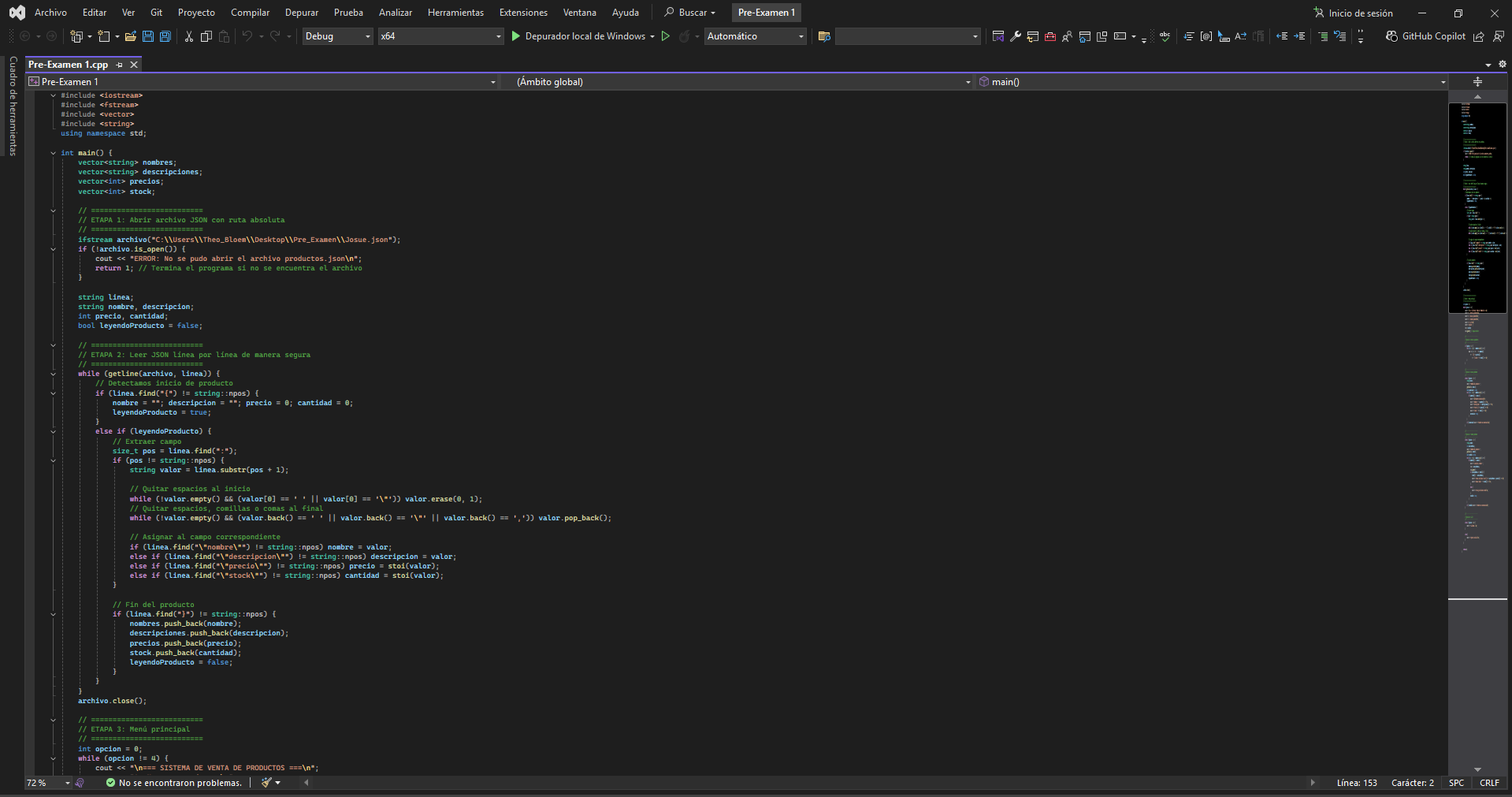1512x797 pixels.
Task: Collapse the int main() code block
Action: tap(54, 153)
